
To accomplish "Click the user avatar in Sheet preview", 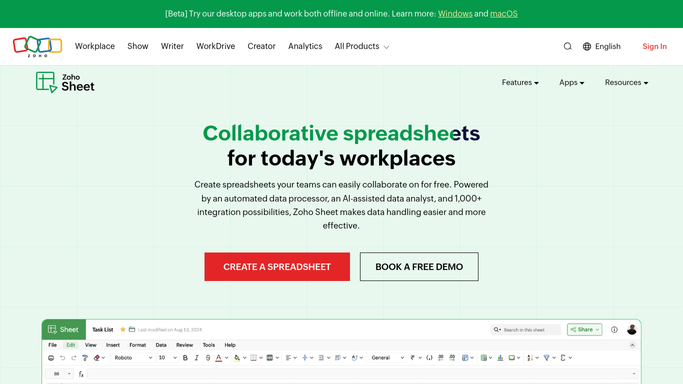I will pyautogui.click(x=632, y=330).
